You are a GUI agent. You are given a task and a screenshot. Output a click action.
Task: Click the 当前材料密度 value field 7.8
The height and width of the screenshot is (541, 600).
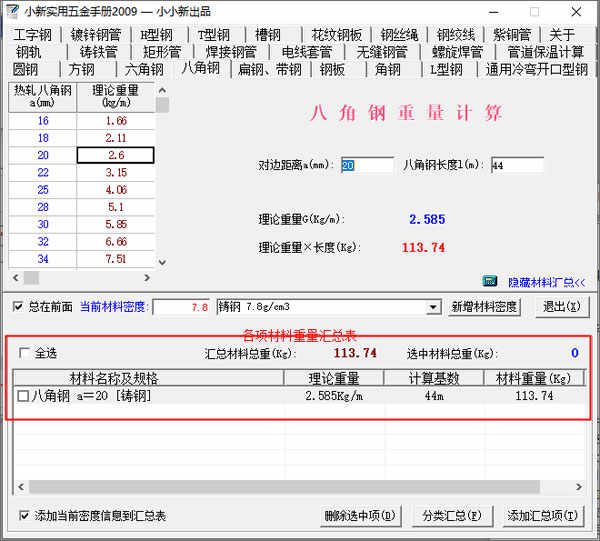pos(181,307)
